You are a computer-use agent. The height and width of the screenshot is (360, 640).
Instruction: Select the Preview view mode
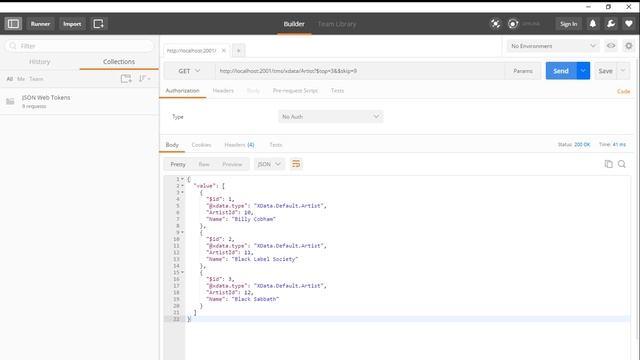(x=232, y=164)
